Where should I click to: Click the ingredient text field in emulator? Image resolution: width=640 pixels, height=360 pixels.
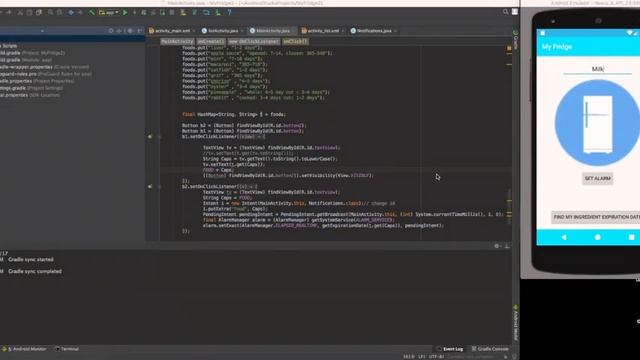[x=598, y=69]
